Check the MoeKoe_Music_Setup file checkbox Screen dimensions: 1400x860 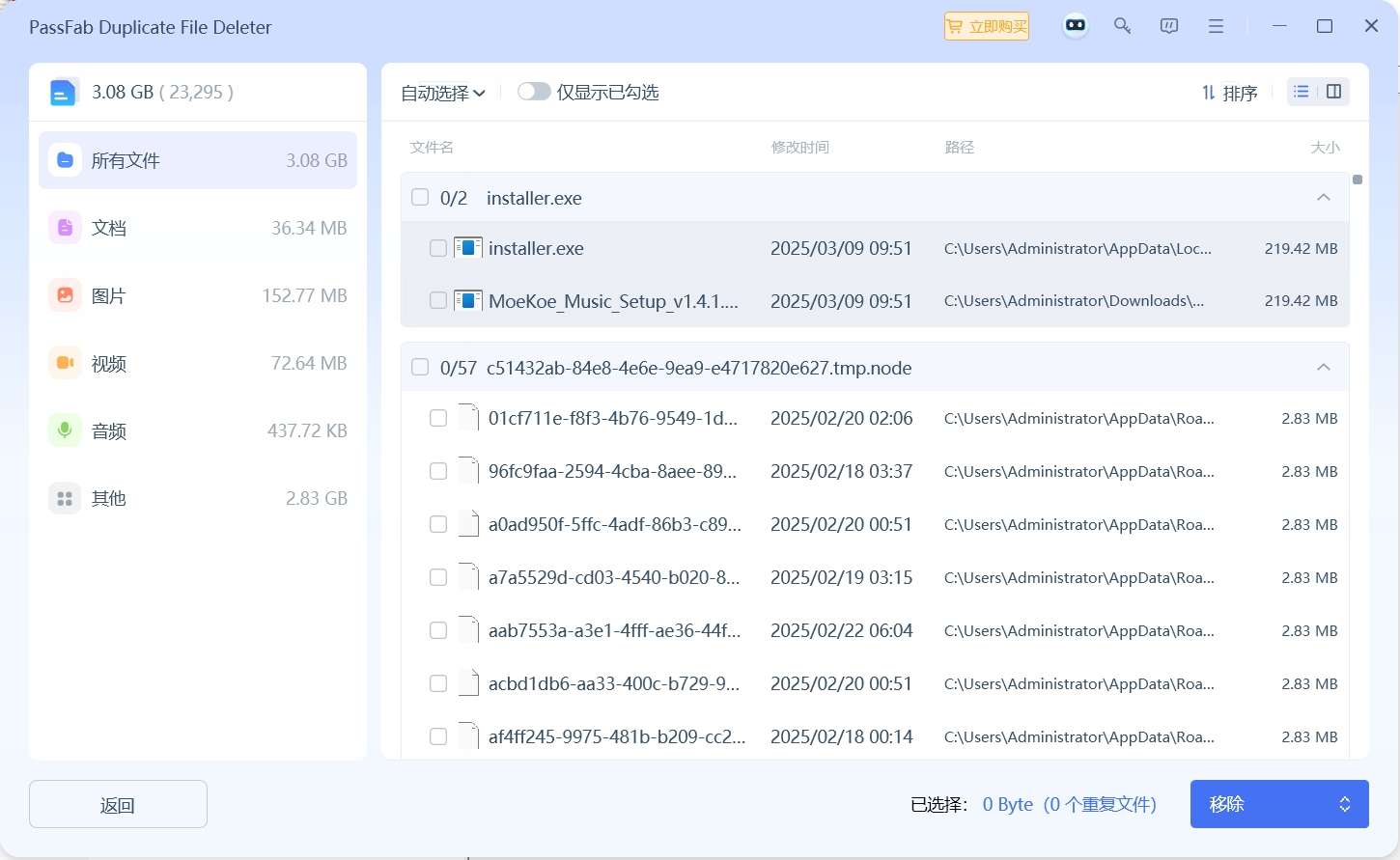pyautogui.click(x=438, y=300)
